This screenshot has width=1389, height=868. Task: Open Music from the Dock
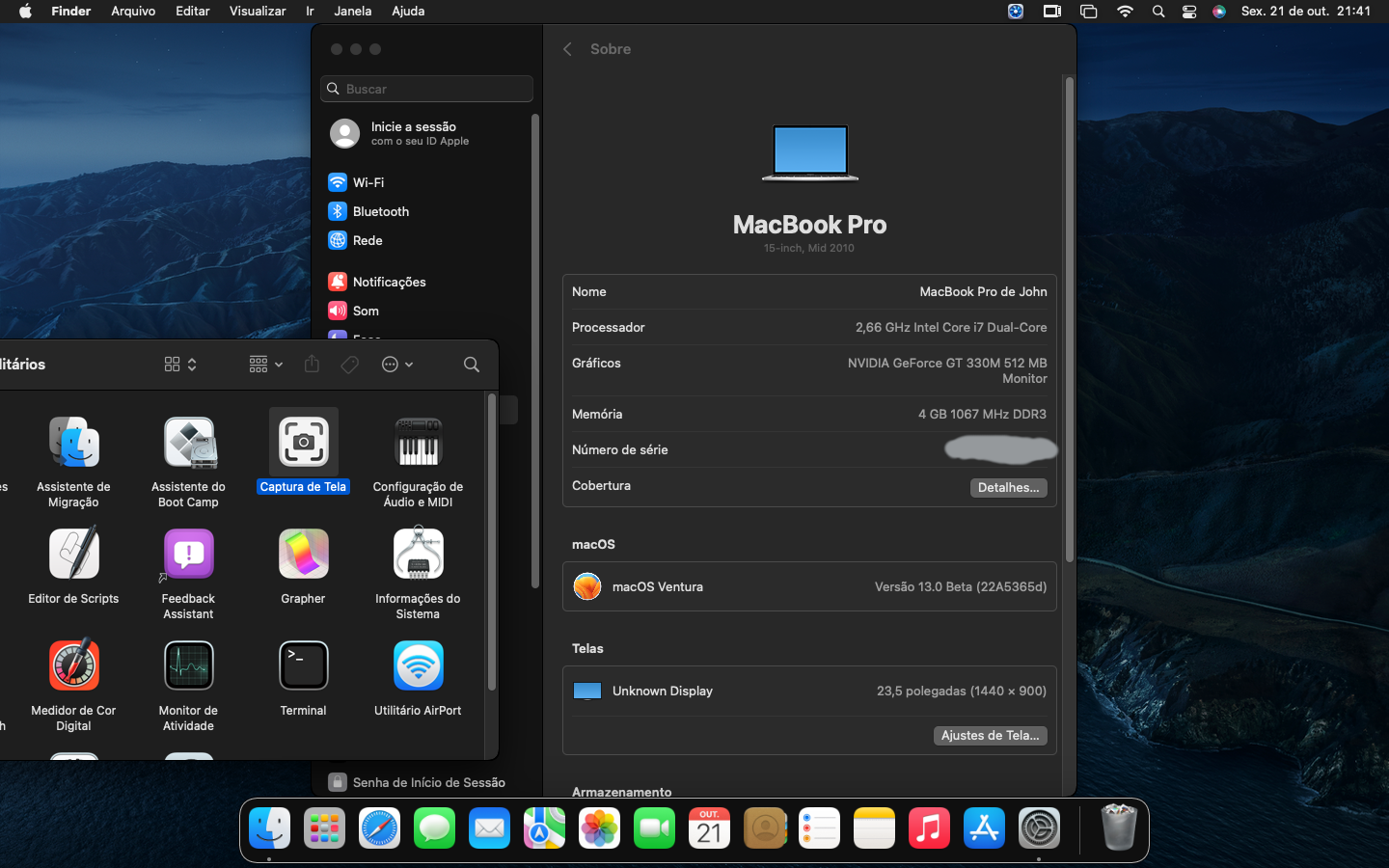click(929, 828)
